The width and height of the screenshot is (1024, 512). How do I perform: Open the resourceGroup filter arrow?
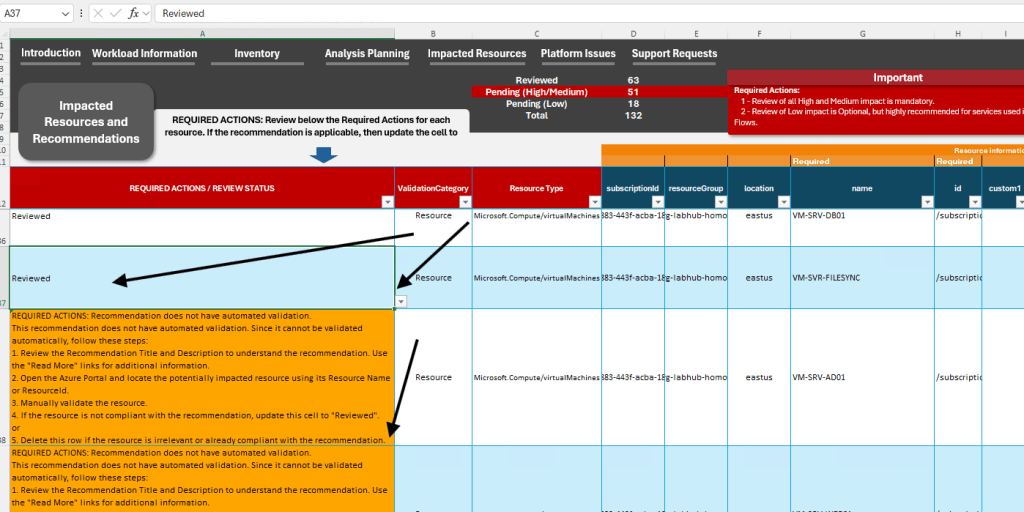tap(720, 202)
